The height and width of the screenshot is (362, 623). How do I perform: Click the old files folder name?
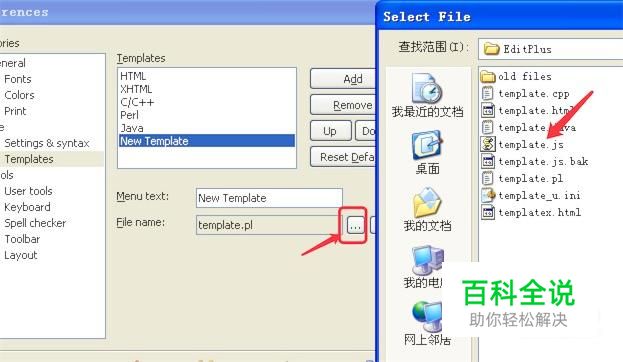[x=525, y=76]
